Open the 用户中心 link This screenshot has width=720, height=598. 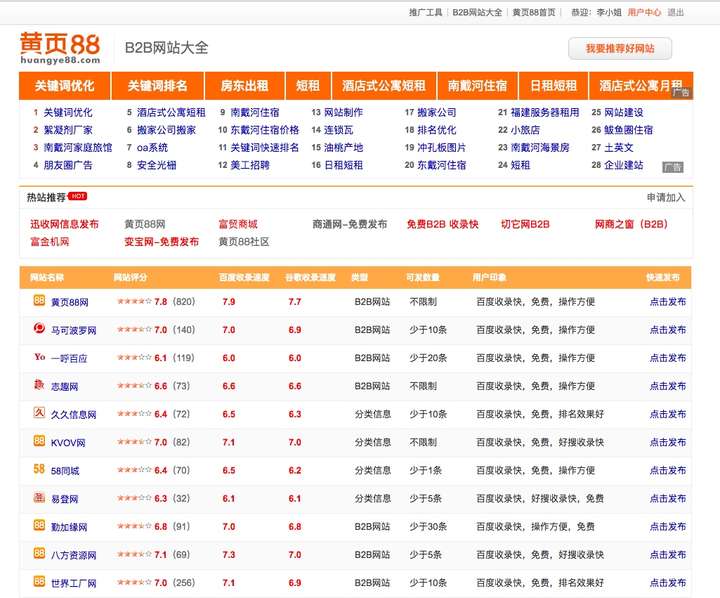pos(644,12)
